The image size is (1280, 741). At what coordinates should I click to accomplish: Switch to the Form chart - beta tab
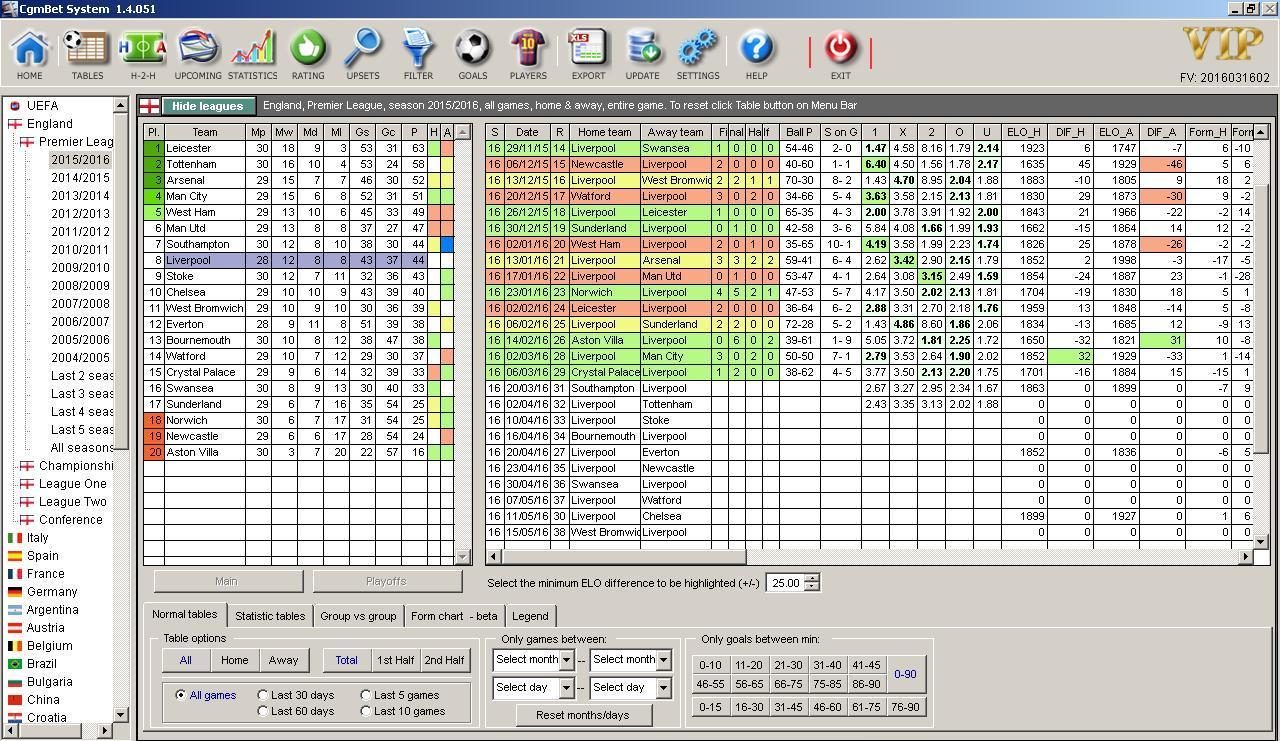pos(454,616)
